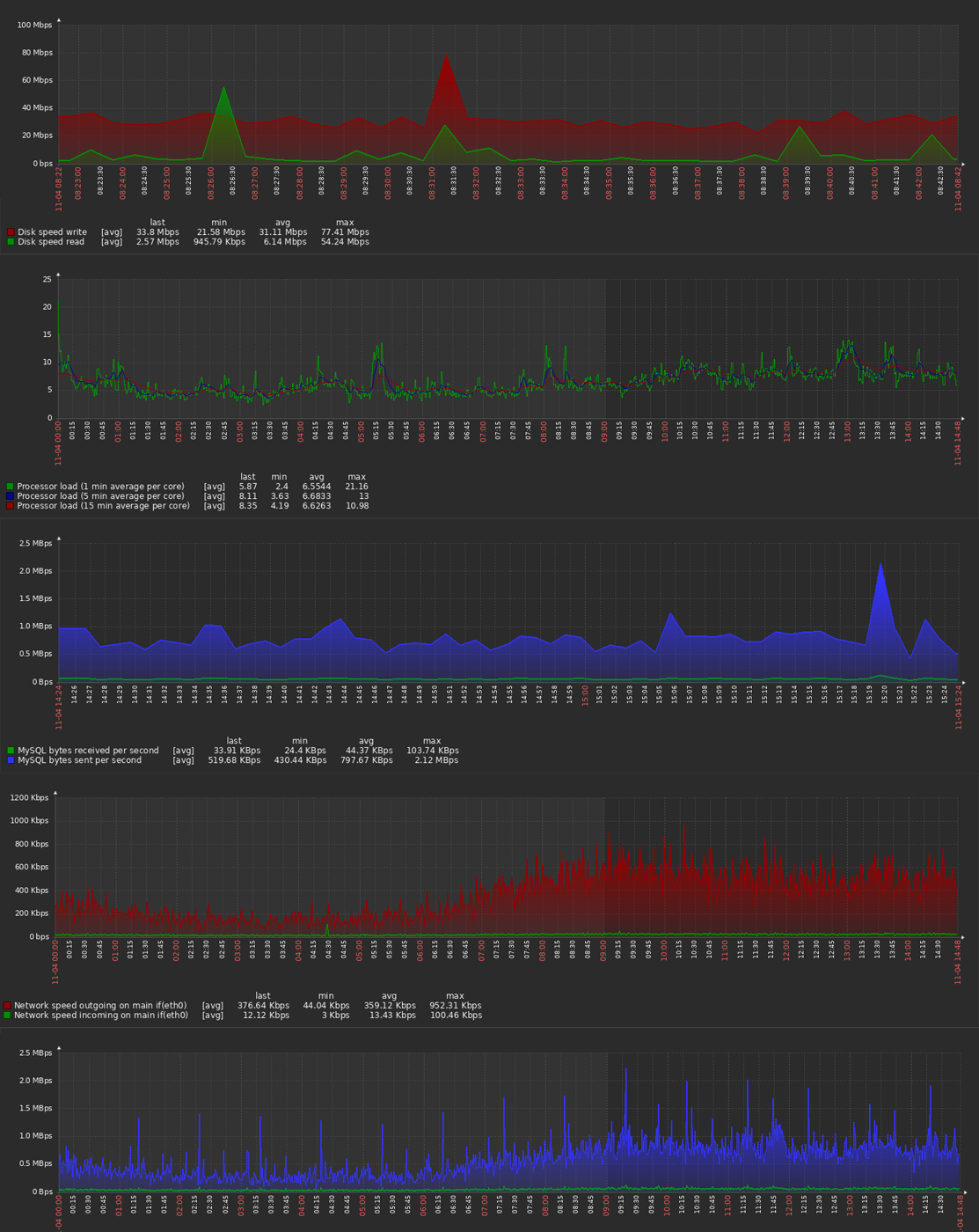Click the tall green disk read spike peak

(223, 88)
